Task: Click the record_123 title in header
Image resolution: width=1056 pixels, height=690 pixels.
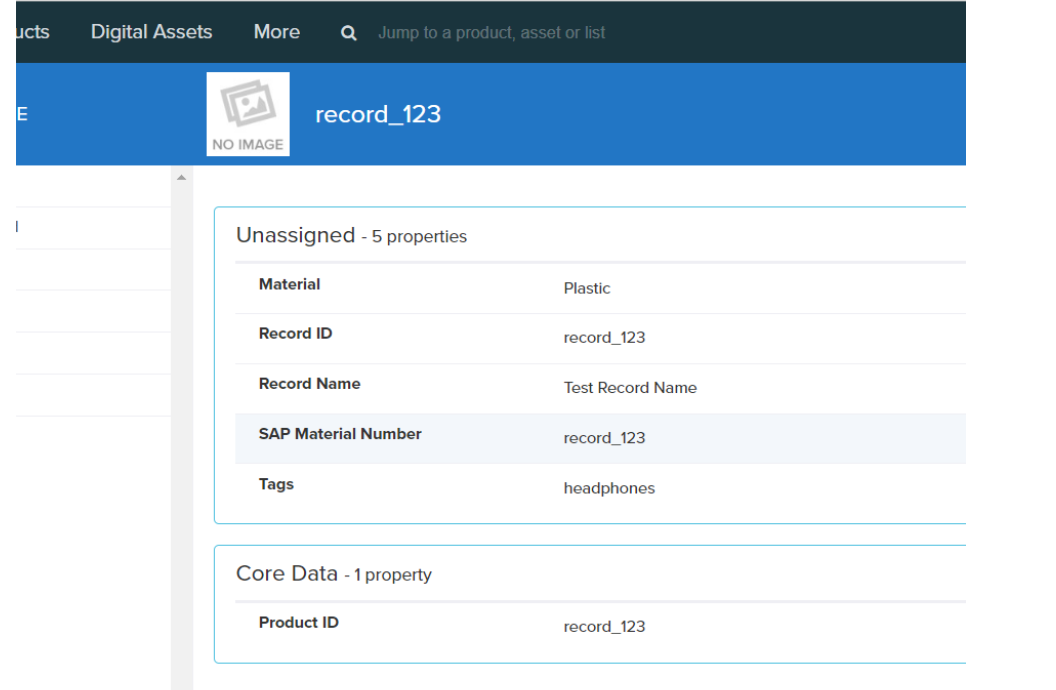Action: click(378, 114)
